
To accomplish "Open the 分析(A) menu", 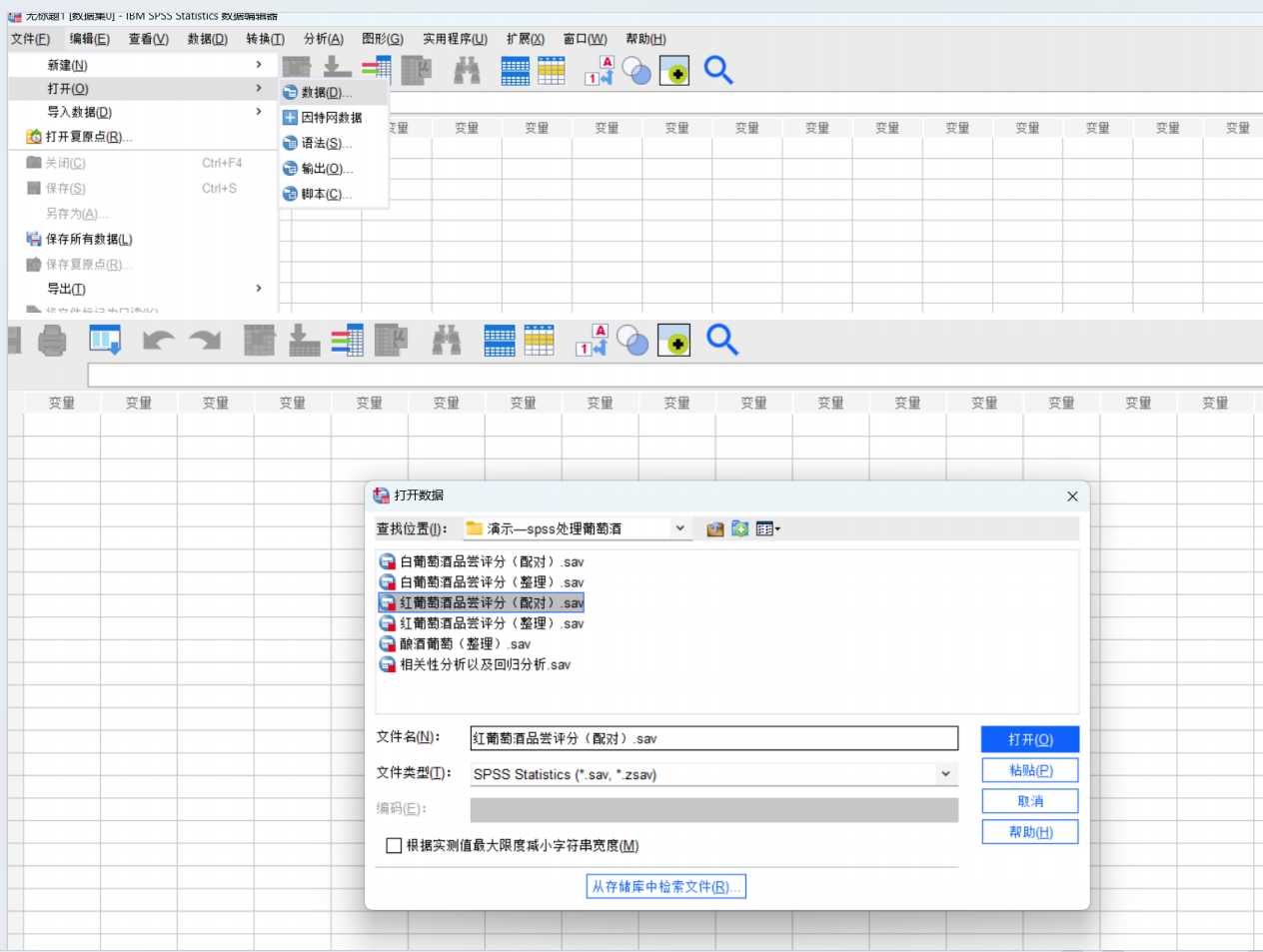I will [x=324, y=39].
